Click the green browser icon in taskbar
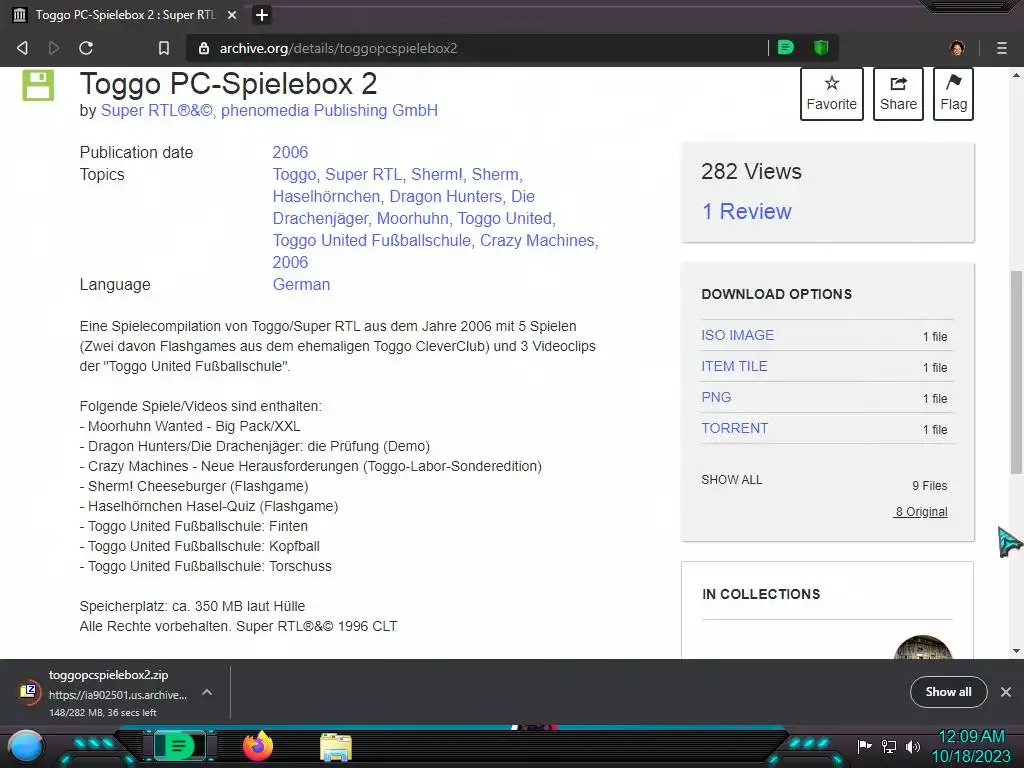The height and width of the screenshot is (768, 1024). point(178,746)
